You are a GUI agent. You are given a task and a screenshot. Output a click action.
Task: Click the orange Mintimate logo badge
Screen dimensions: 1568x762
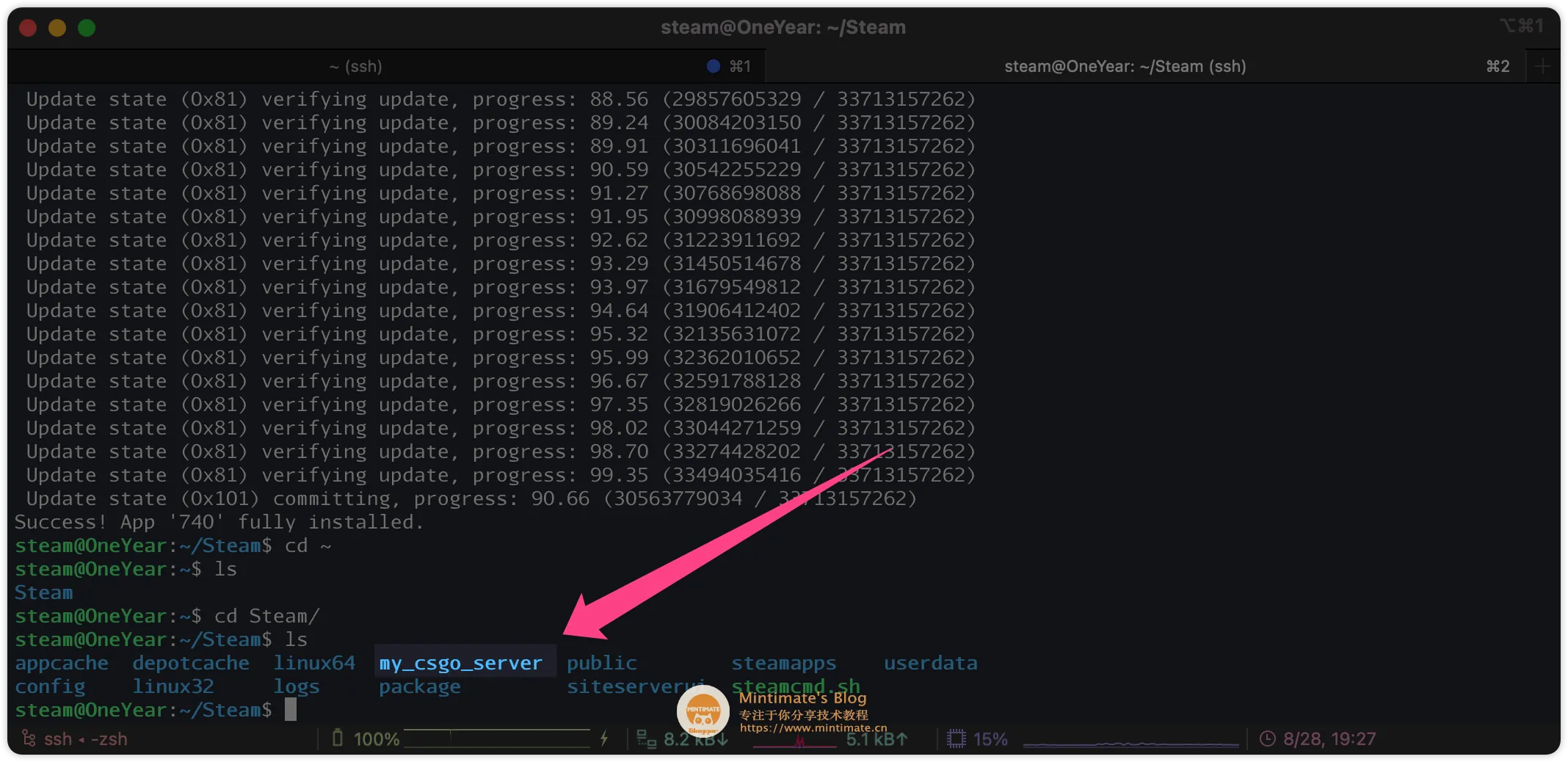[703, 711]
